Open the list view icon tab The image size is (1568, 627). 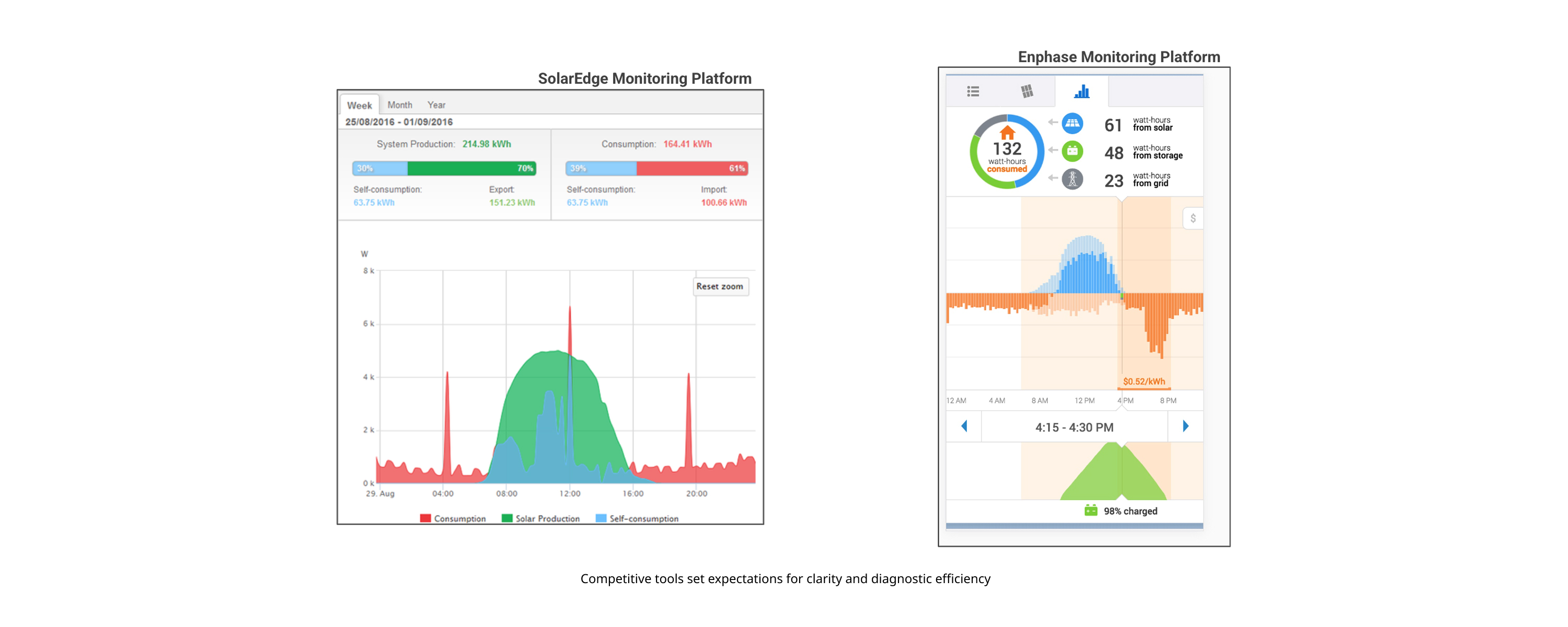coord(973,91)
